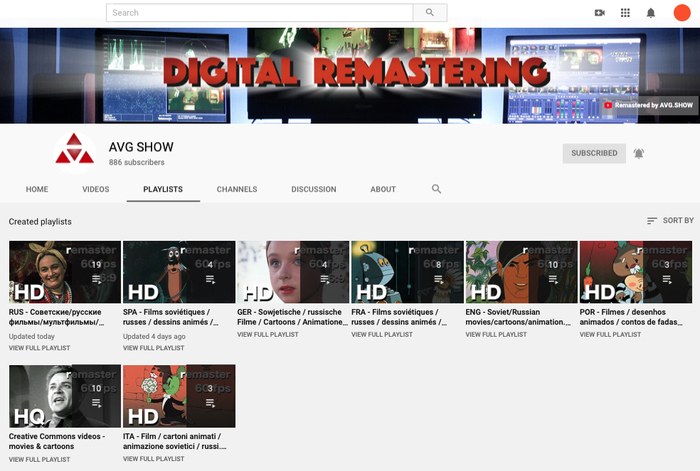Image resolution: width=700 pixels, height=471 pixels.
Task: Click Creative Commons videos playlist title
Action: pos(57,441)
